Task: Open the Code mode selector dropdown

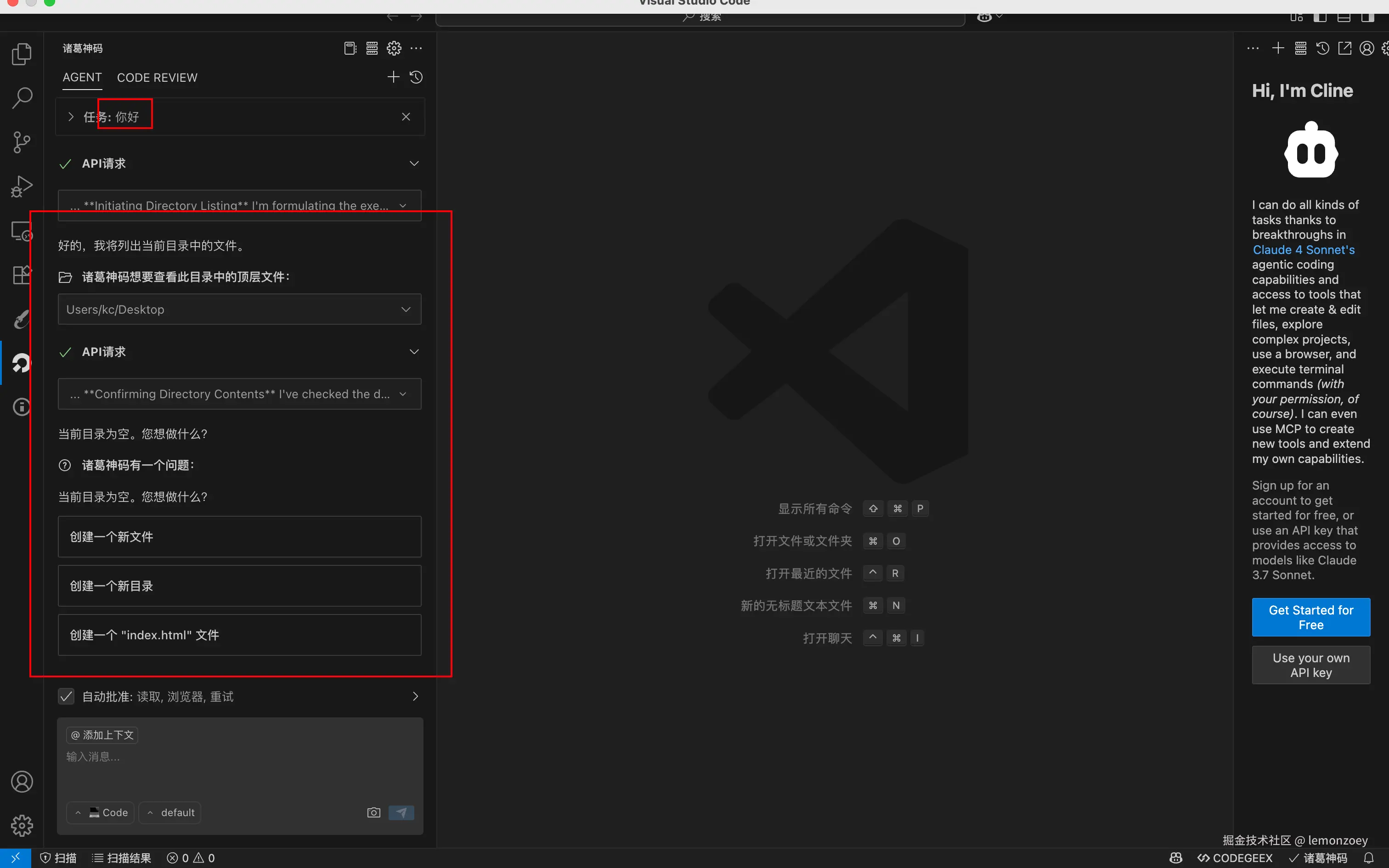Action: [101, 812]
